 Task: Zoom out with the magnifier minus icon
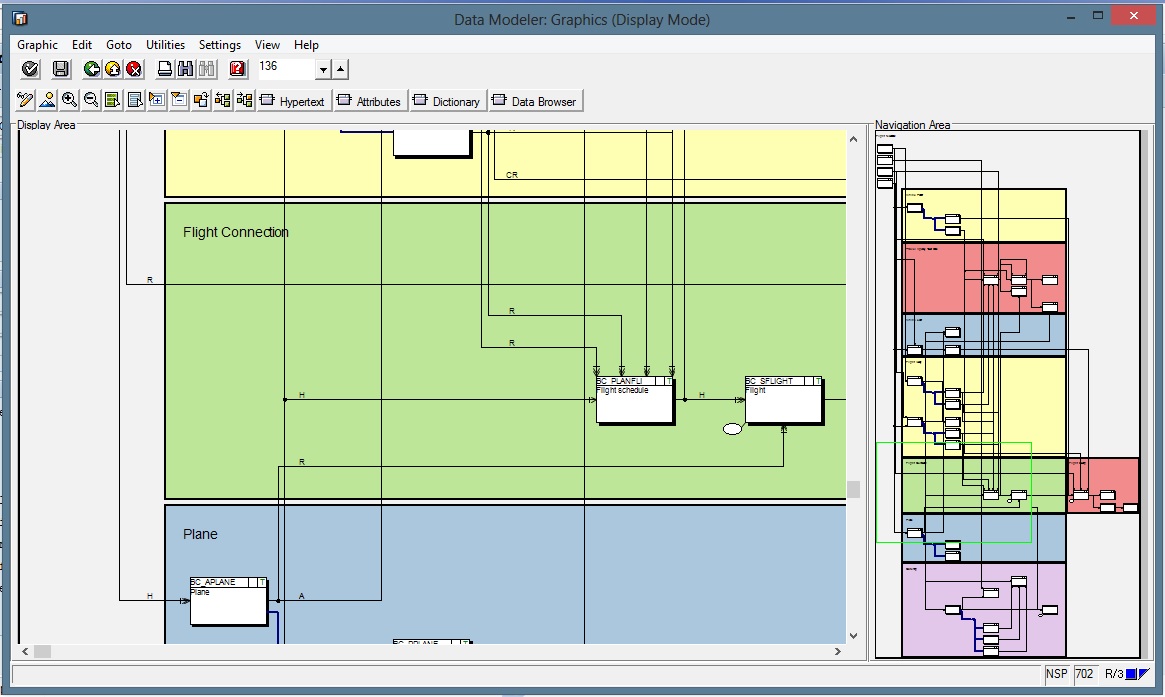pos(91,100)
